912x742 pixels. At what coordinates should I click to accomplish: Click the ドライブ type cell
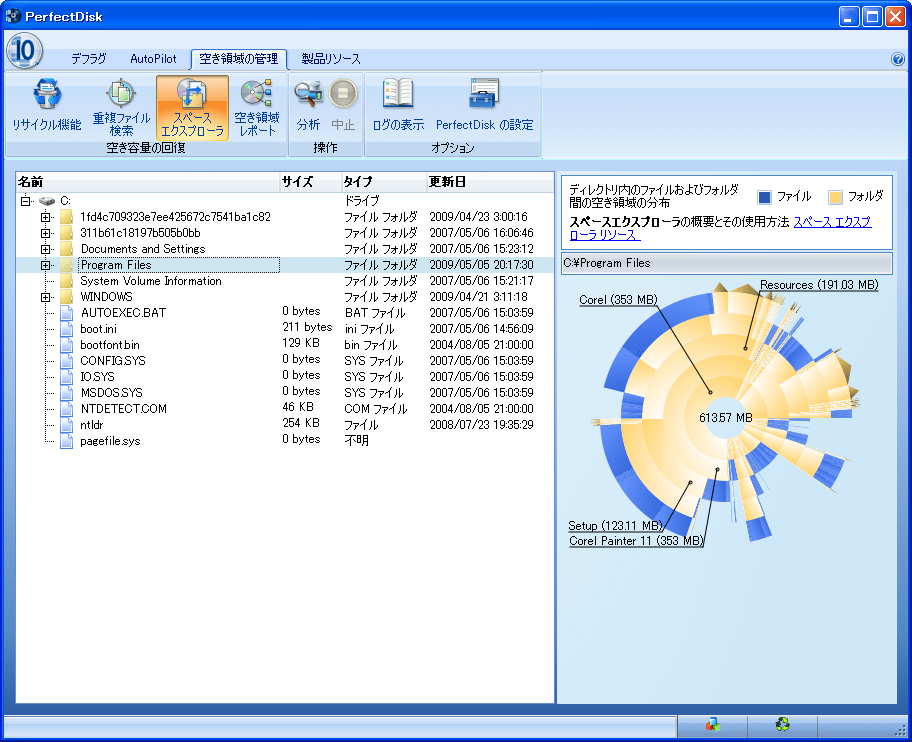pyautogui.click(x=362, y=201)
